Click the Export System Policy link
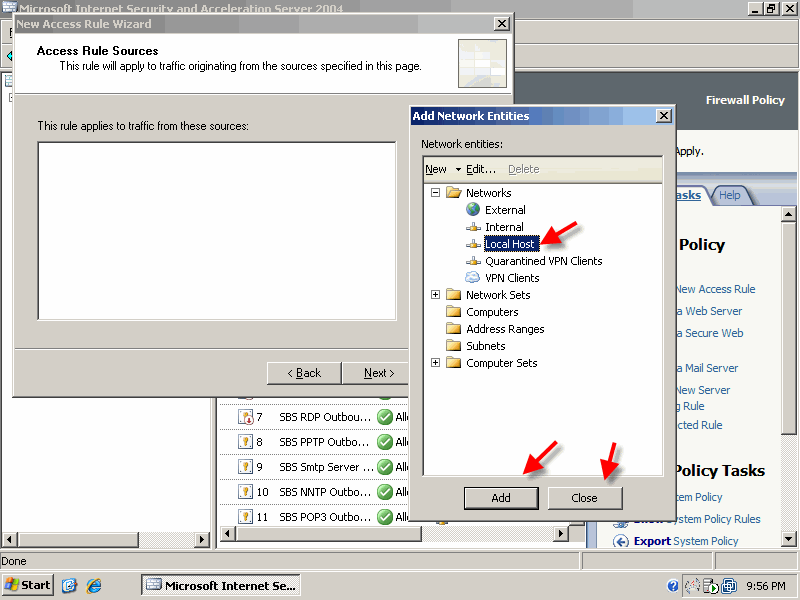The image size is (800, 600). 686,541
